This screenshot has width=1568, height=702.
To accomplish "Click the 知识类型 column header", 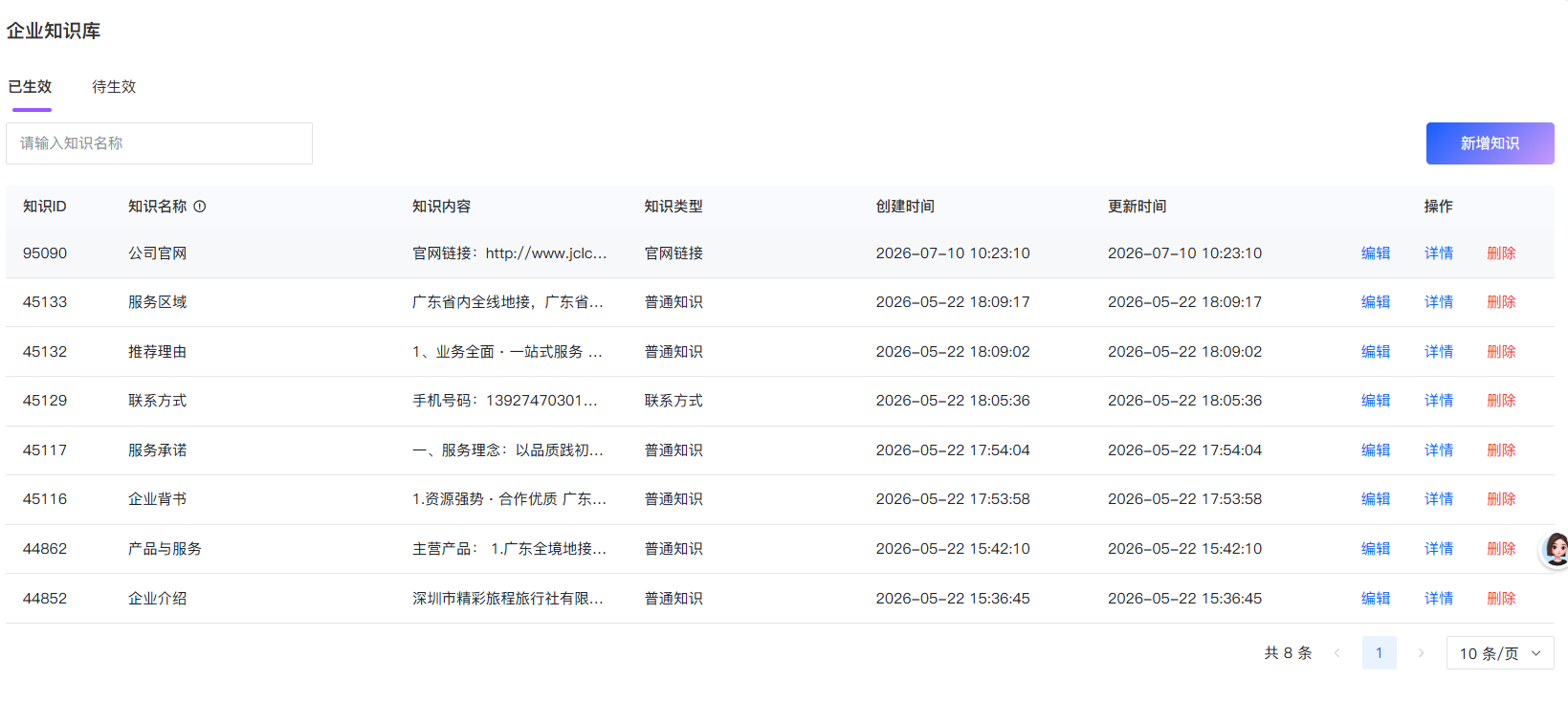I will pos(674,207).
